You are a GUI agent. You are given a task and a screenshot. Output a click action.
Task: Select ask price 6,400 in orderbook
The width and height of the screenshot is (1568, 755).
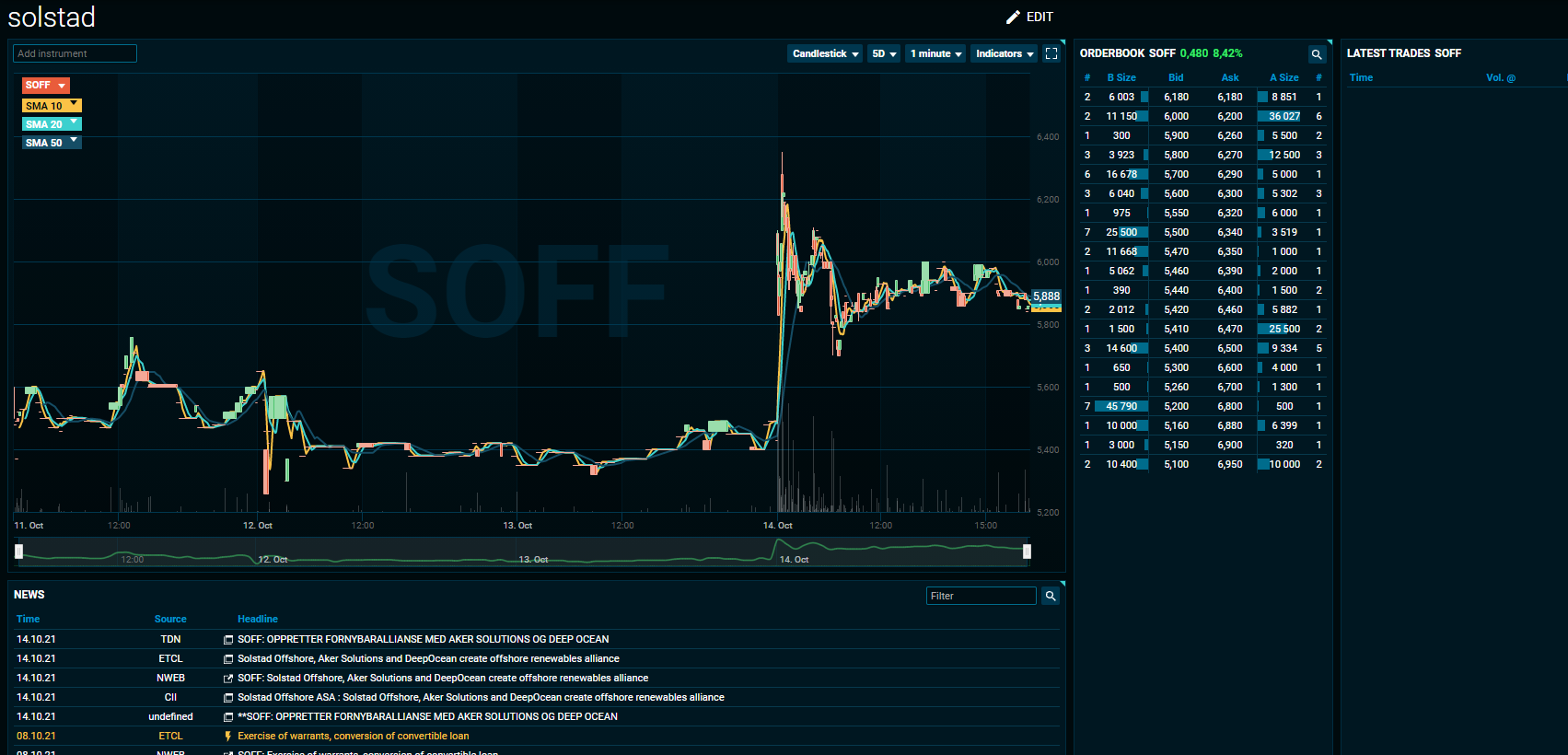1230,290
